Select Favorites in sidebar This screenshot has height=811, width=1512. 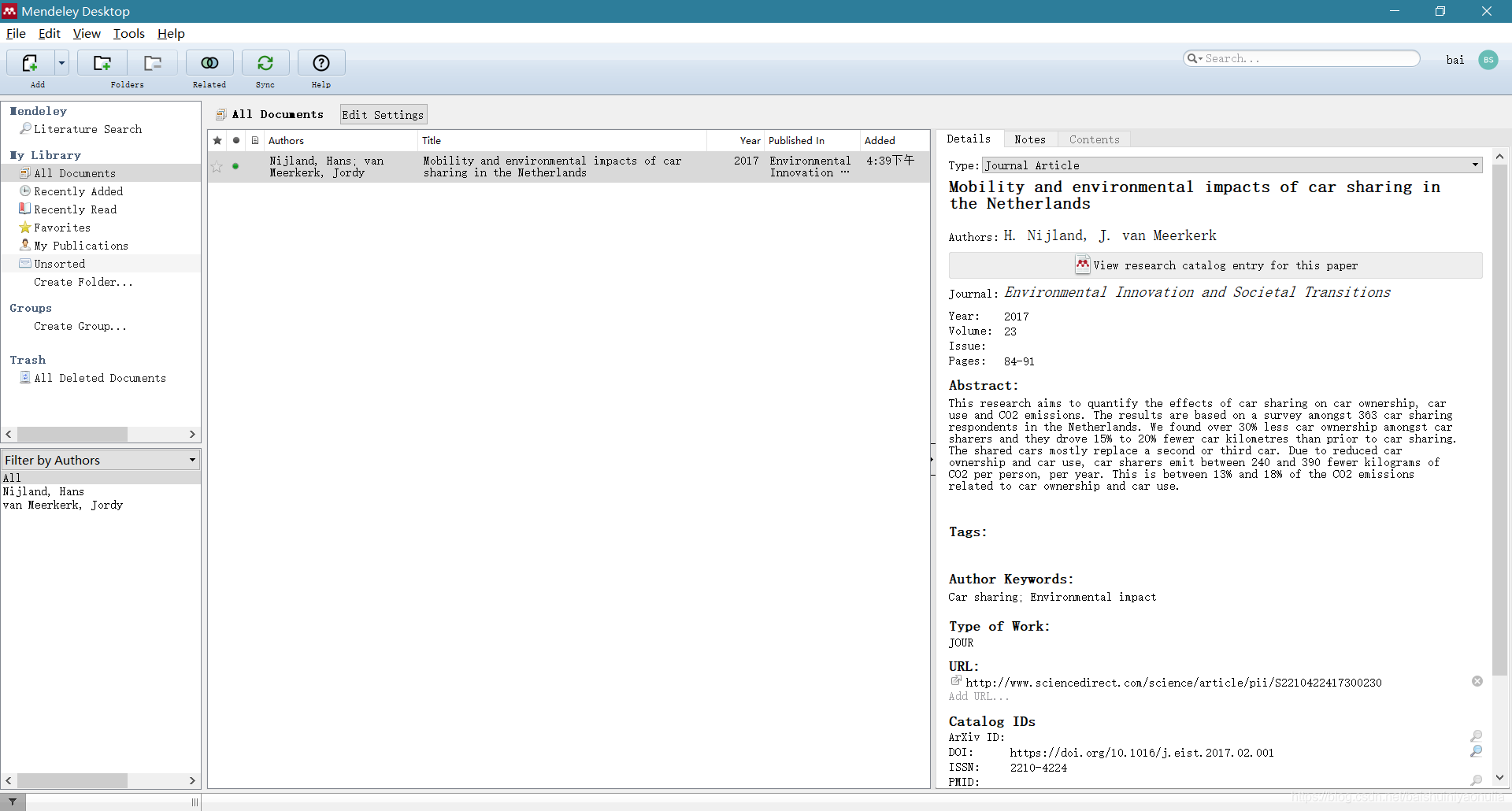pos(62,228)
